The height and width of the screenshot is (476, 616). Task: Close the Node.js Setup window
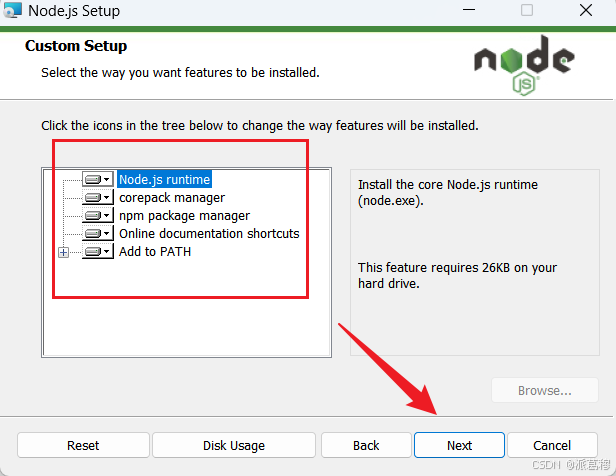point(586,10)
